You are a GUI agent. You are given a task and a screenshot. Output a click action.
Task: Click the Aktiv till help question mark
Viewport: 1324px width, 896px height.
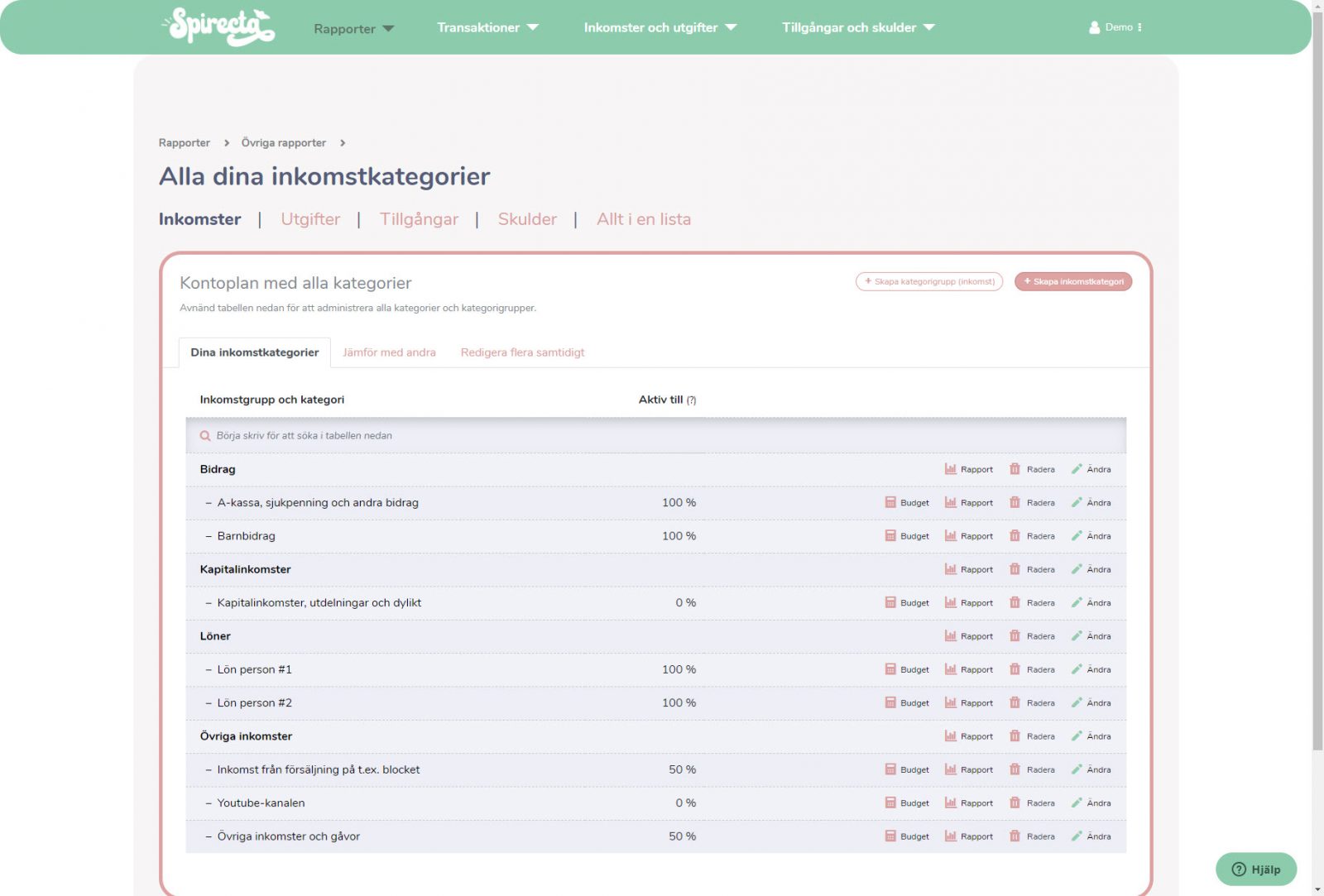pos(691,400)
